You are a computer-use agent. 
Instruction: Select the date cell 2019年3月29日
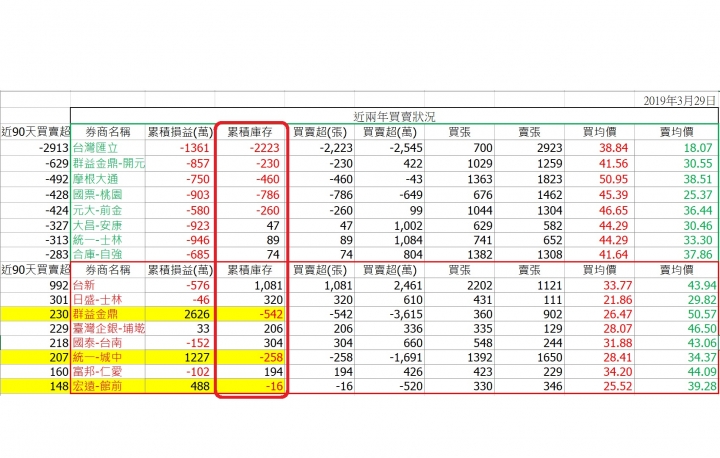pos(679,101)
